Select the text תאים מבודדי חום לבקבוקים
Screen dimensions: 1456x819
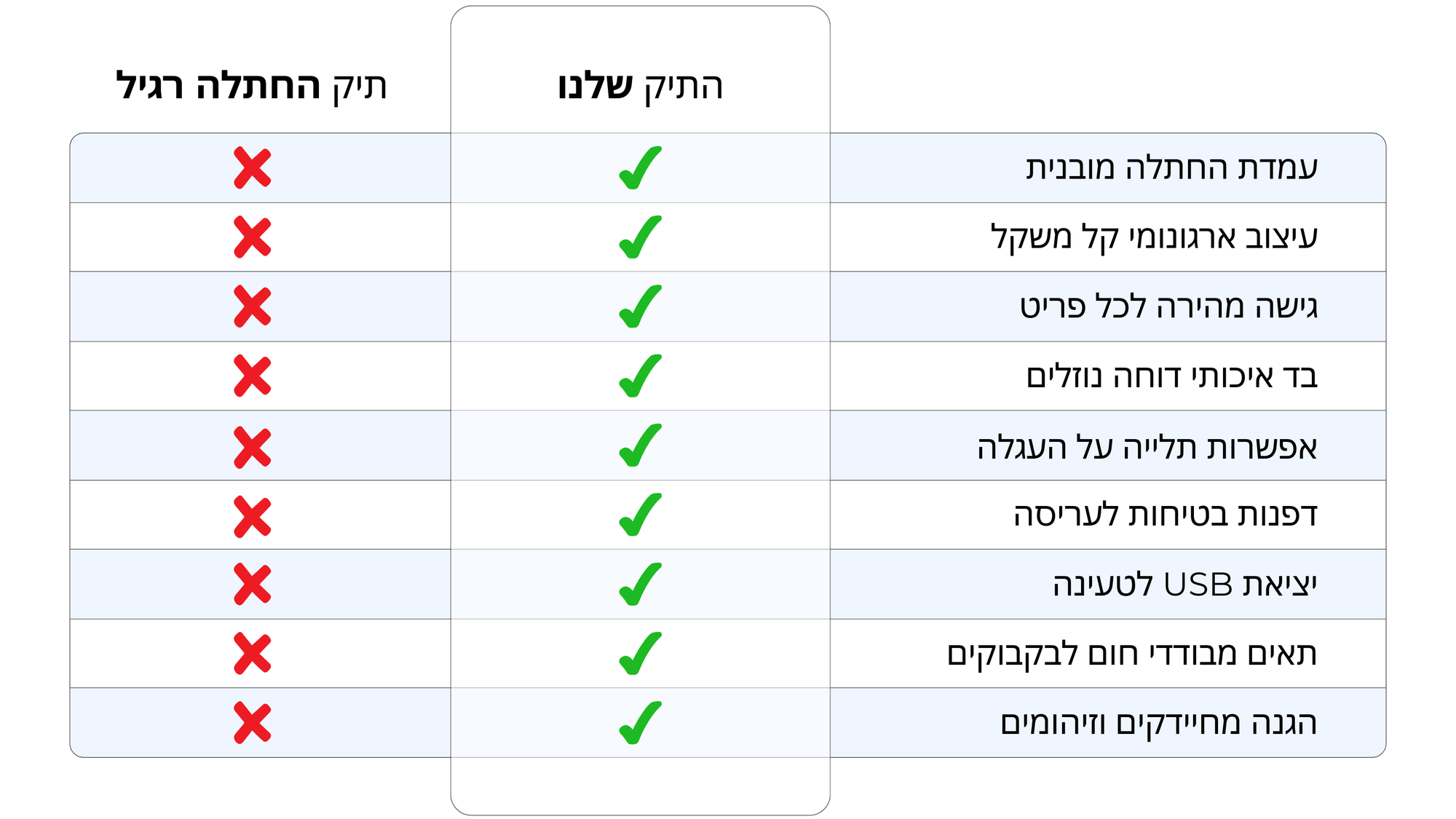(1132, 654)
